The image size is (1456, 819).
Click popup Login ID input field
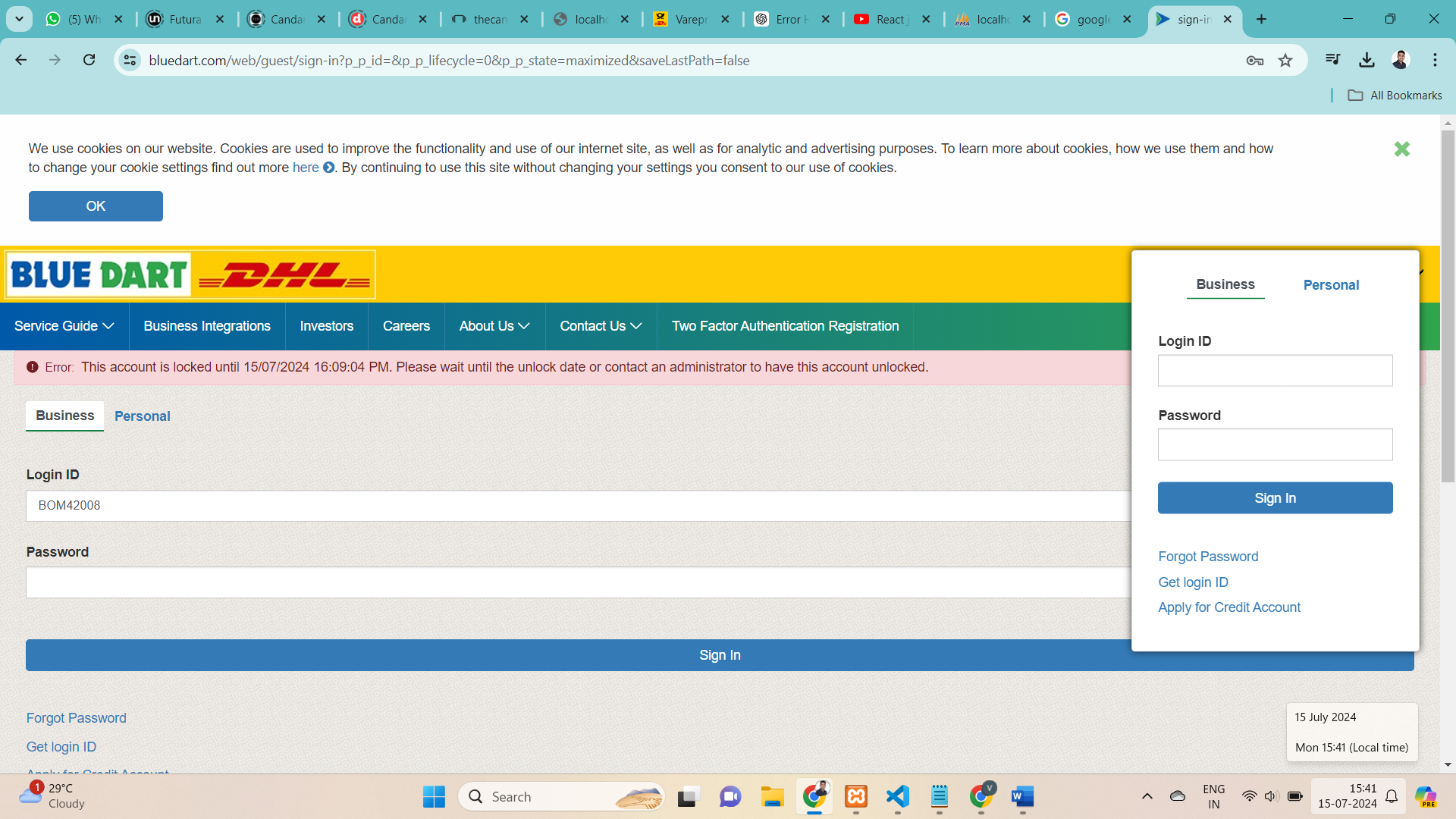(1275, 371)
